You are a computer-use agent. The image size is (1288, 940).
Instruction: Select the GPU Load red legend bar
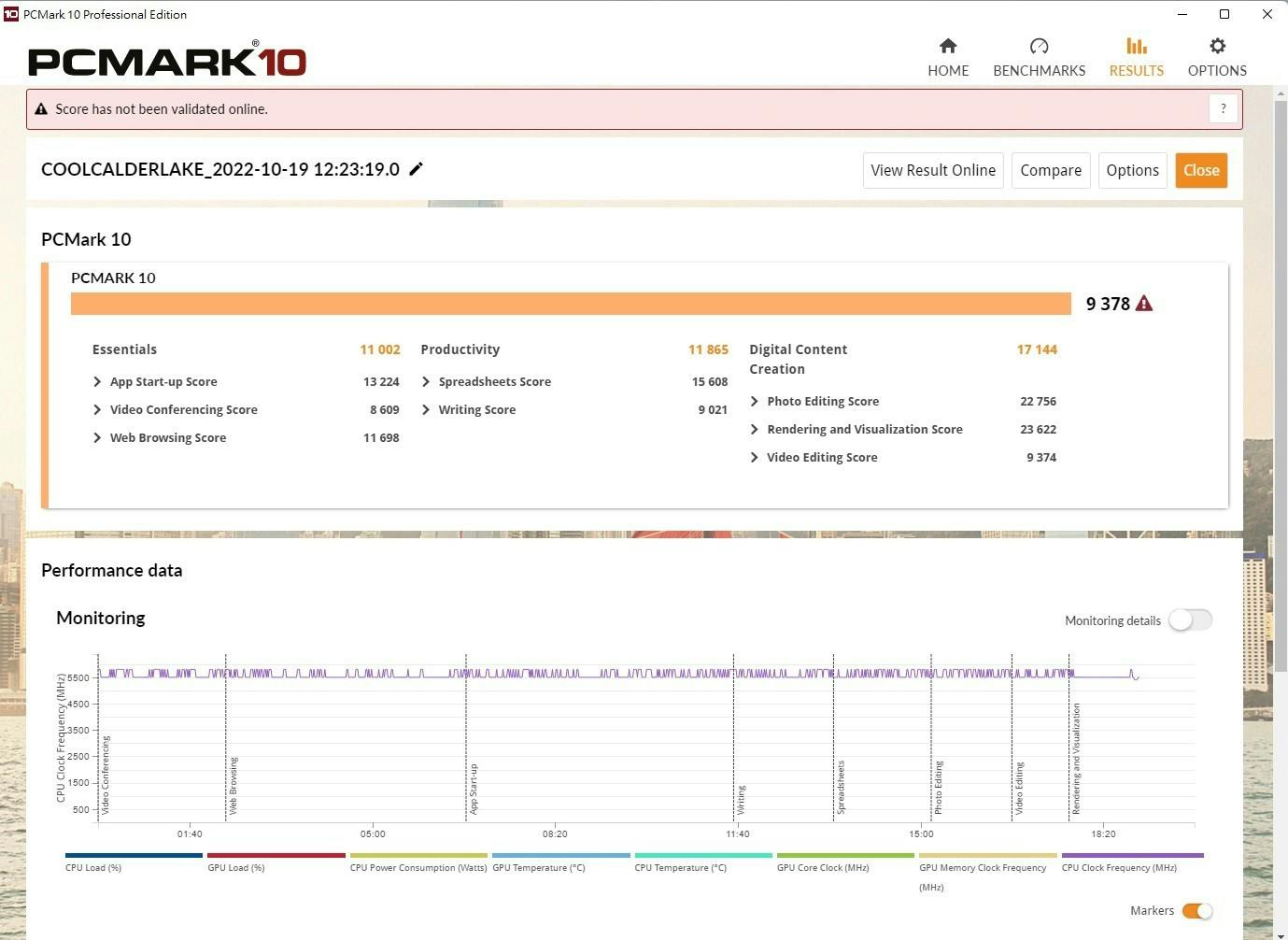[276, 855]
